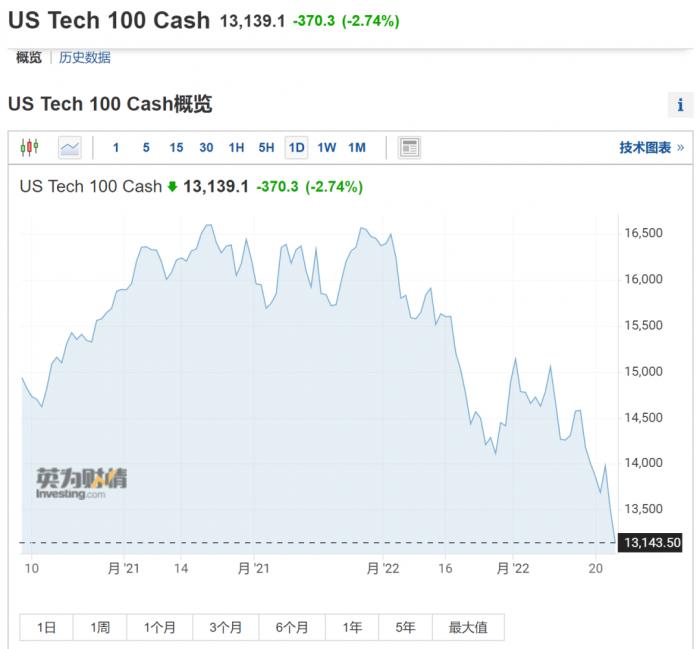Switch to candlestick chart type
Viewport: 700px width, 649px height.
[29, 148]
